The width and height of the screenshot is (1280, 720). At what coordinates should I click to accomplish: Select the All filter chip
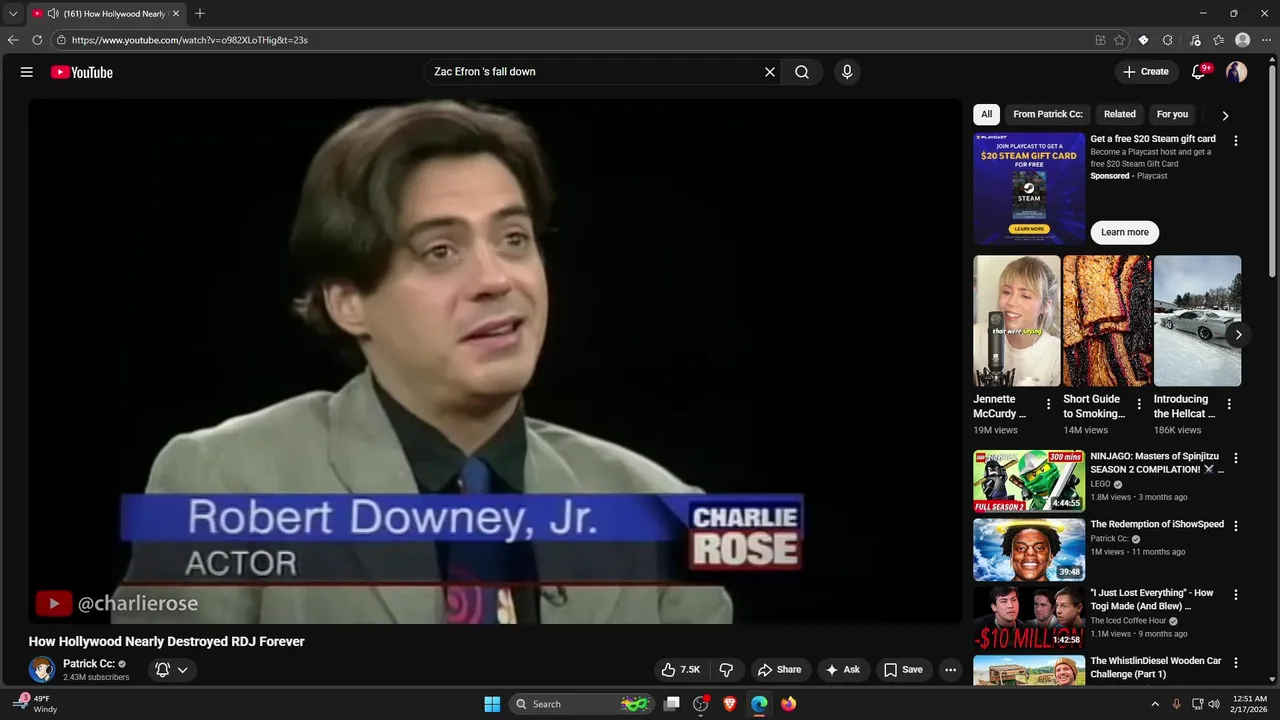[986, 114]
